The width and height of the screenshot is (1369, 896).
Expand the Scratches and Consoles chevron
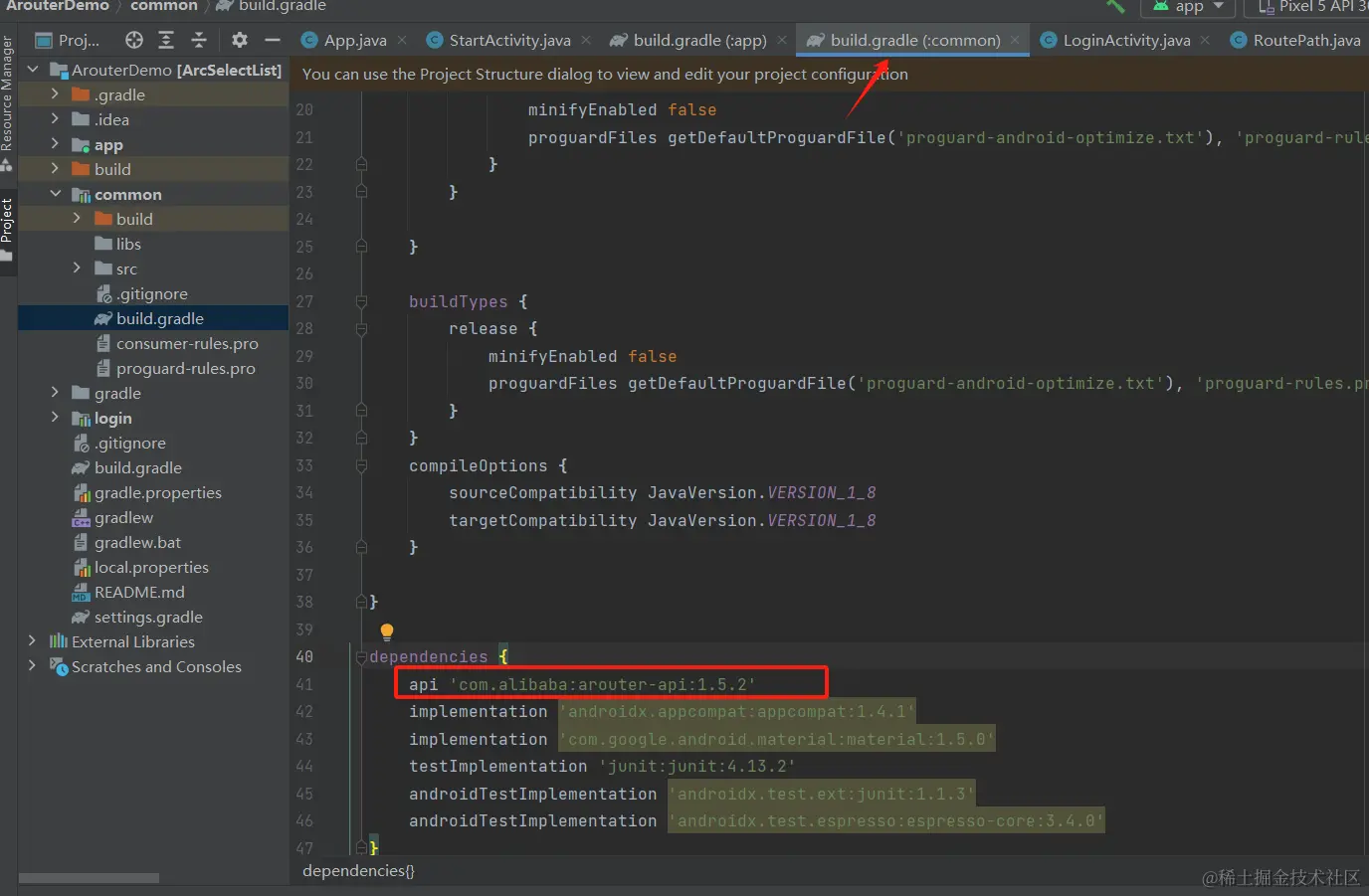[x=33, y=666]
